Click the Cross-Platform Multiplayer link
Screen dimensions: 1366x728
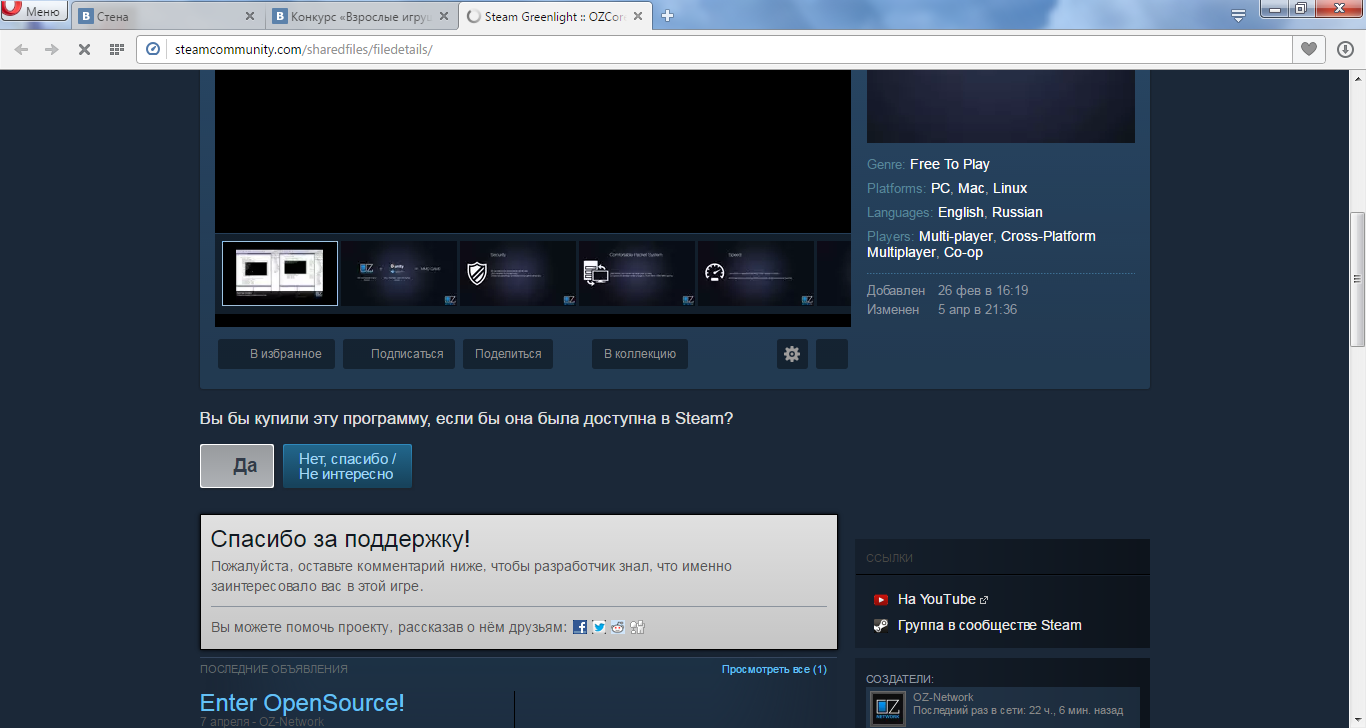pos(981,244)
